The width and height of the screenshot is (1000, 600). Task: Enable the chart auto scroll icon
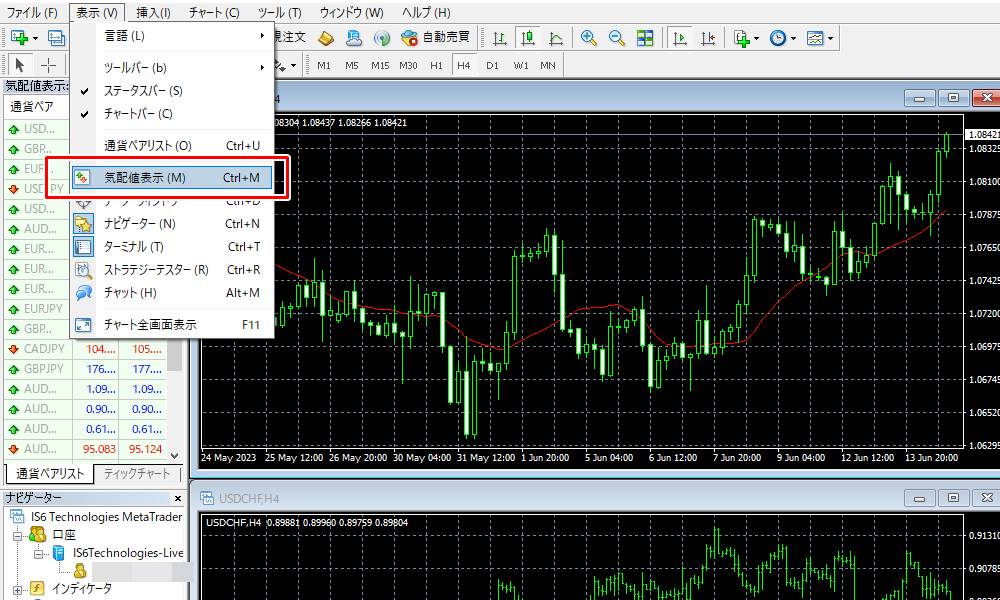click(680, 38)
